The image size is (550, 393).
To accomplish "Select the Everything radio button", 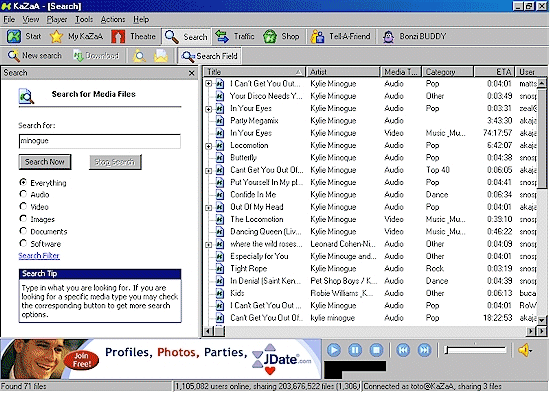I will tap(23, 182).
